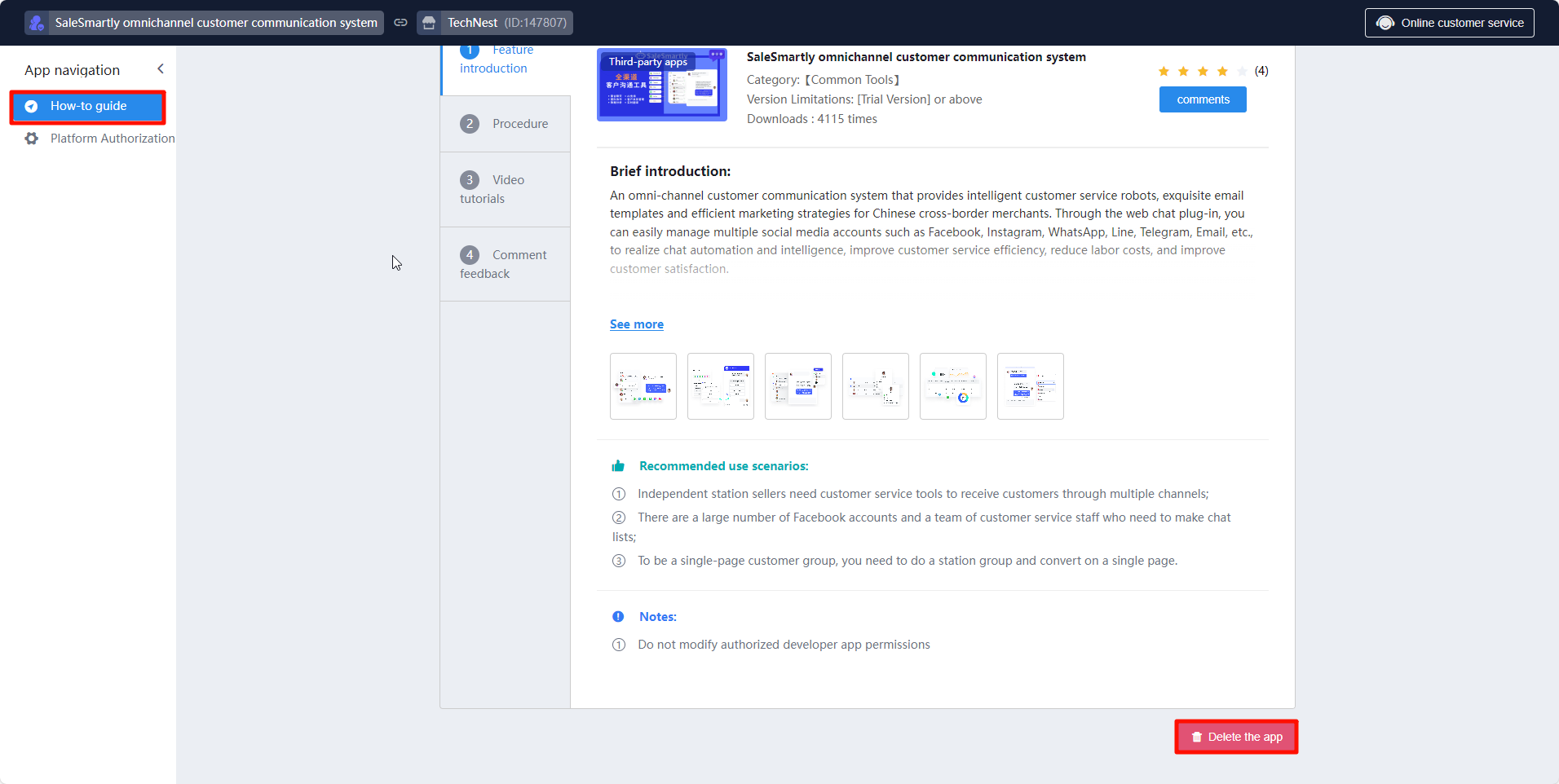Click the thumbs-up recommended scenarios icon
This screenshot has width=1559, height=784.
coord(618,466)
